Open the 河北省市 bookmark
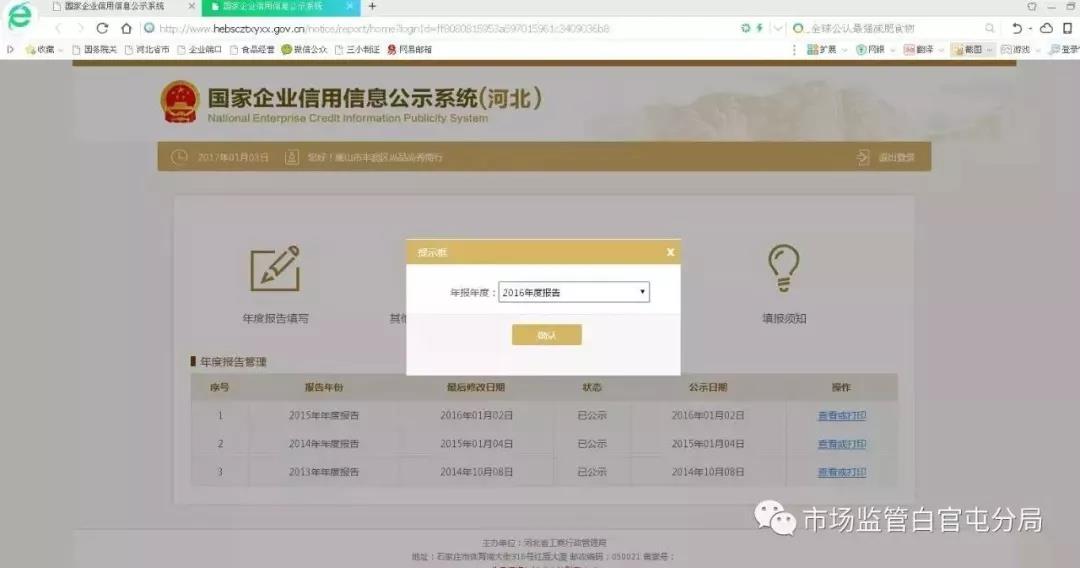 click(x=147, y=49)
